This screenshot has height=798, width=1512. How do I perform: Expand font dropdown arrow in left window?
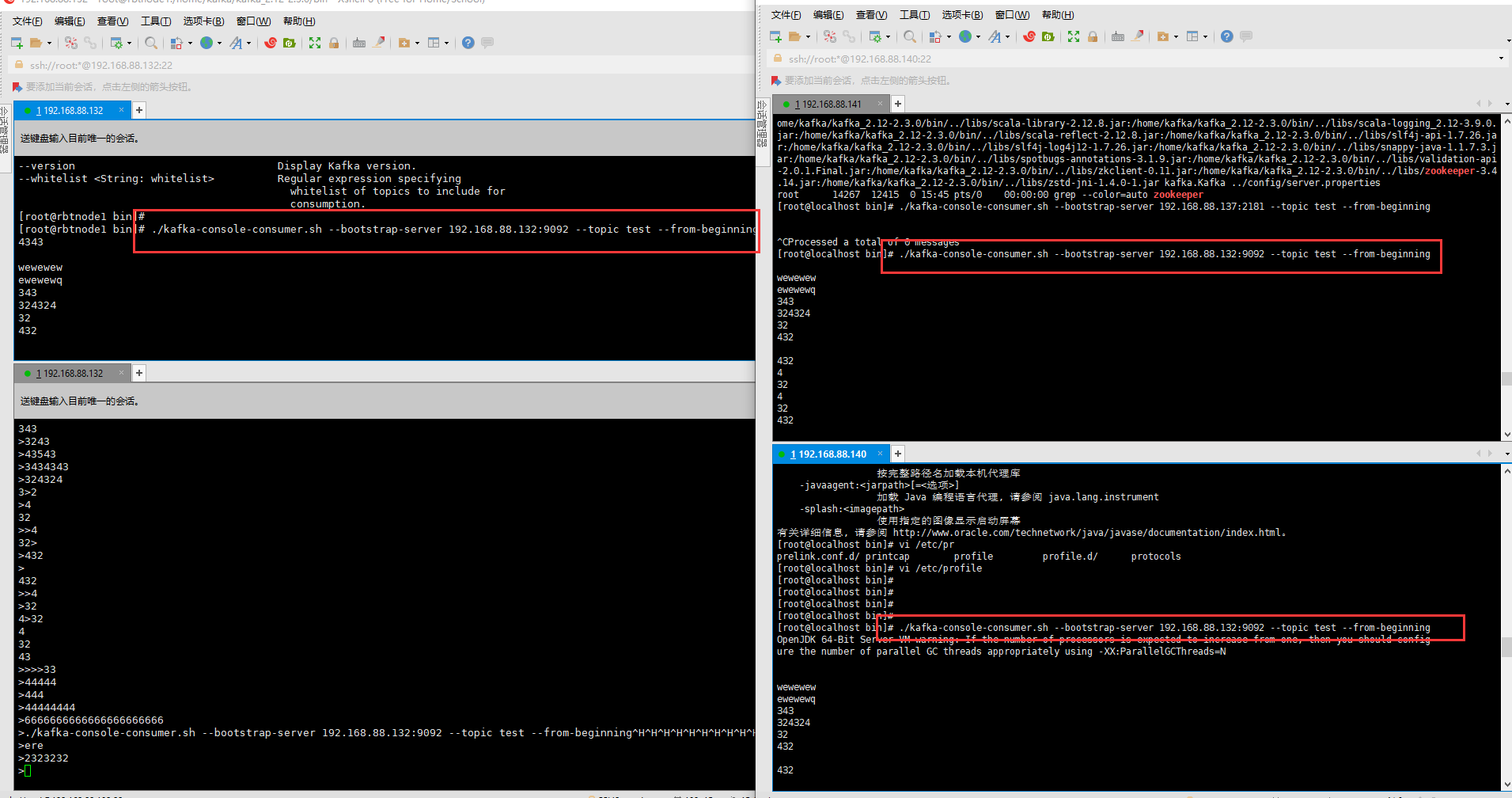(248, 44)
